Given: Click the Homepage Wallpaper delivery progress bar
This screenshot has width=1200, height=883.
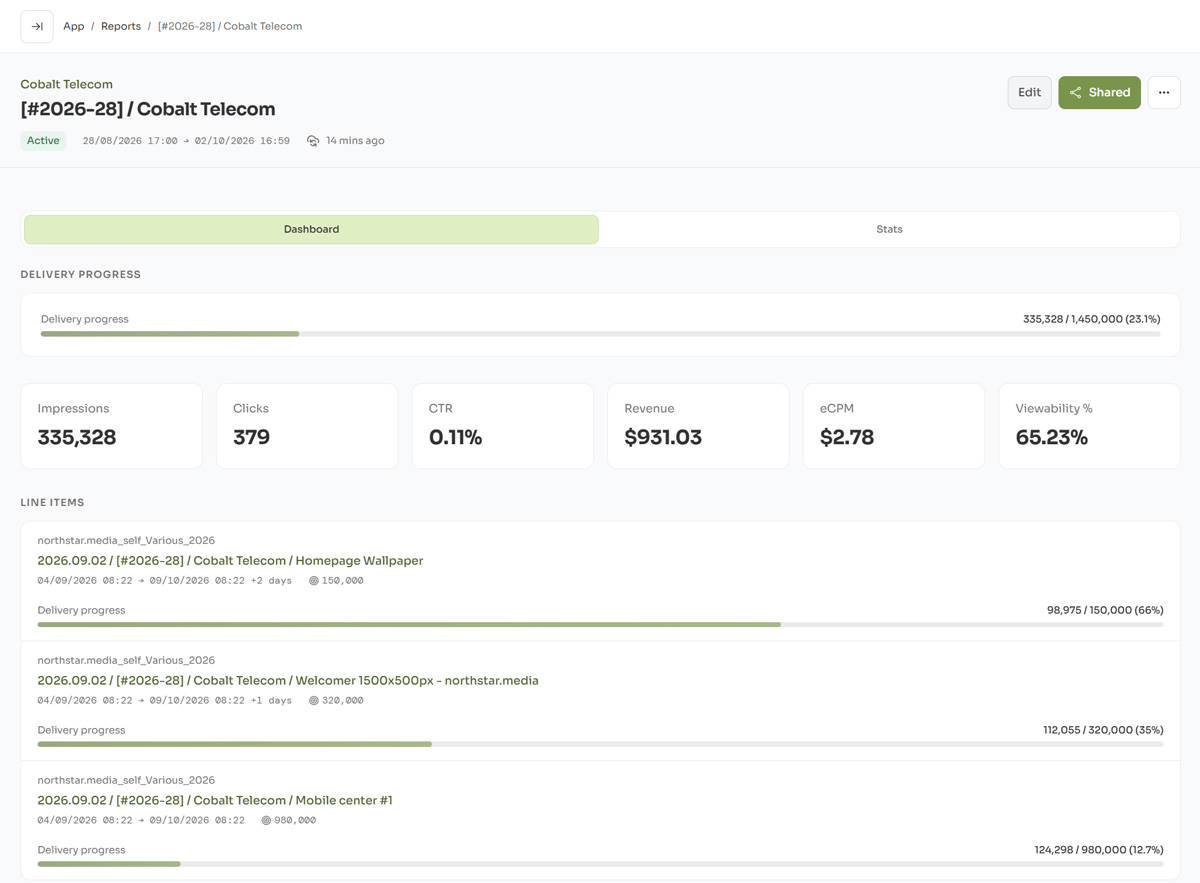Looking at the screenshot, I should pyautogui.click(x=600, y=625).
